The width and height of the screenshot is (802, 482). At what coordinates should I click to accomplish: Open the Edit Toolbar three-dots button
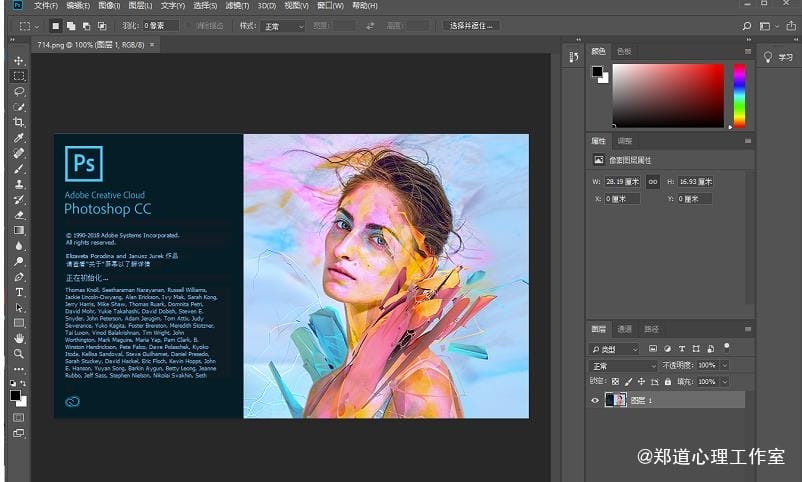[x=19, y=369]
